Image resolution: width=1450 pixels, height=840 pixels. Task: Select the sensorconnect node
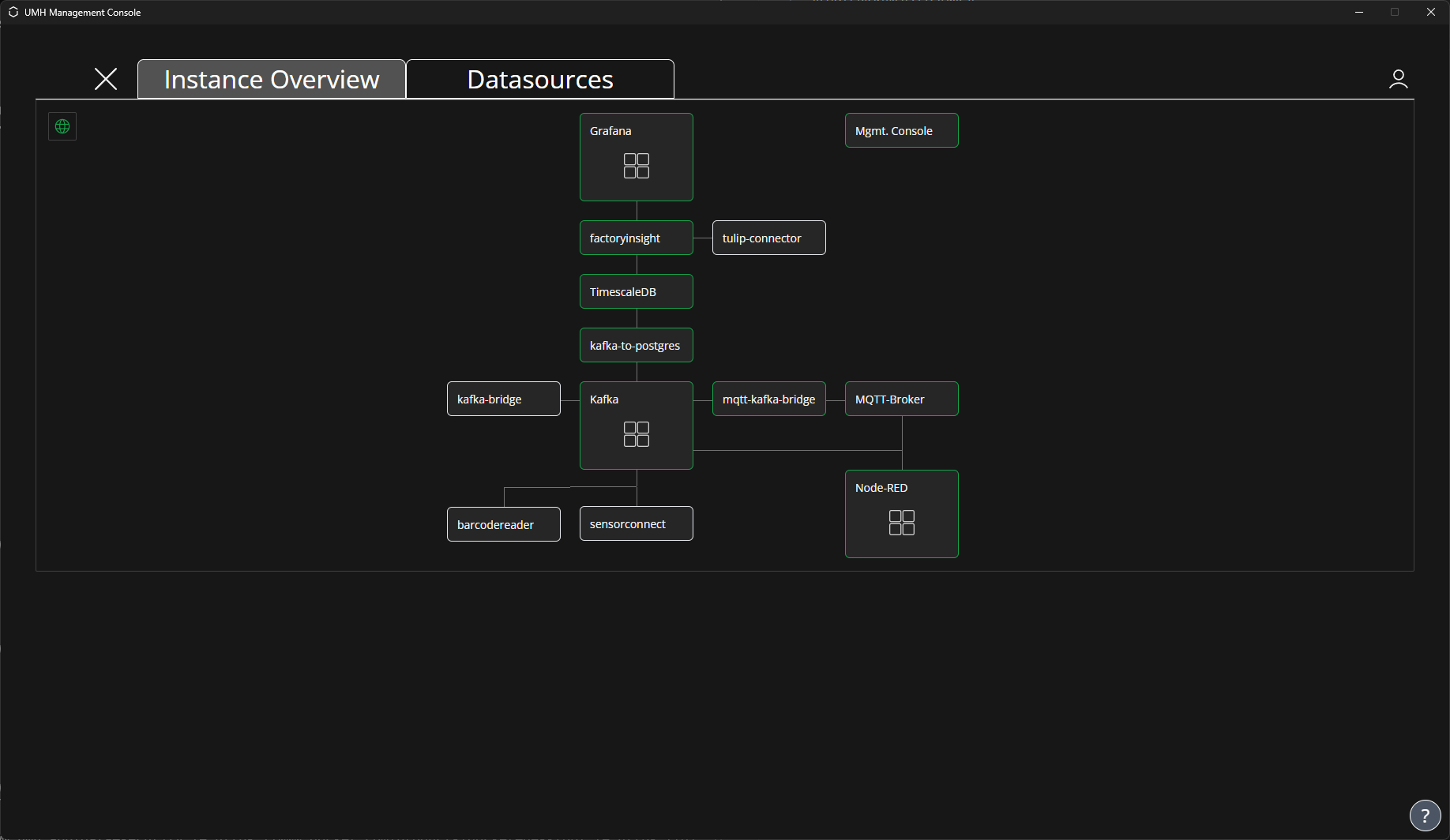[636, 524]
